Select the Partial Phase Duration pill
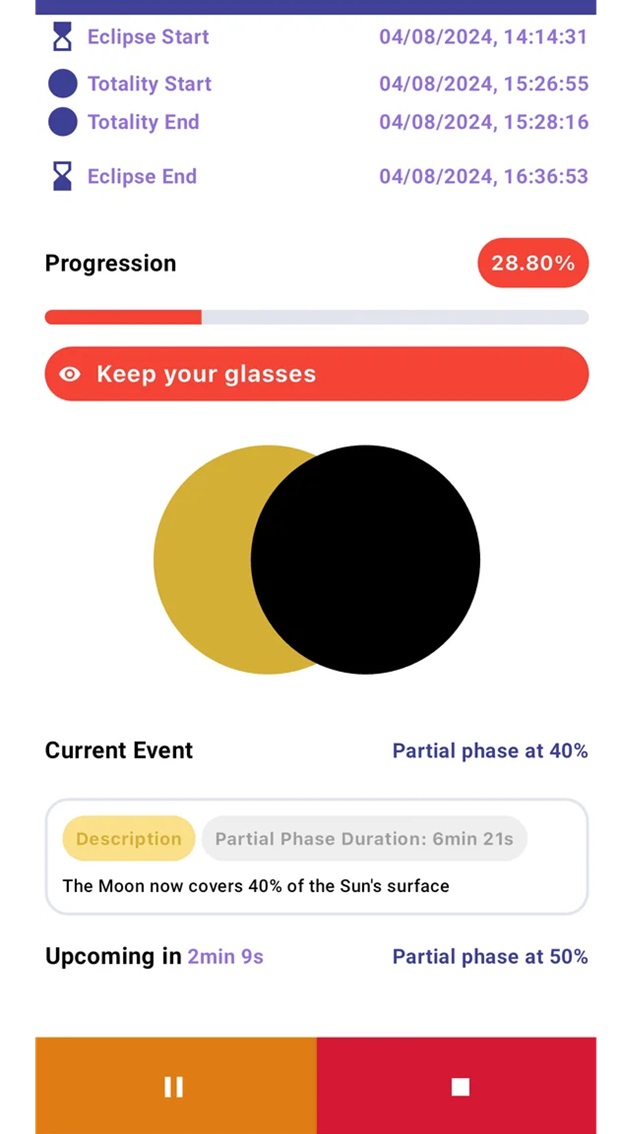Image resolution: width=620 pixels, height=1134 pixels. point(364,838)
